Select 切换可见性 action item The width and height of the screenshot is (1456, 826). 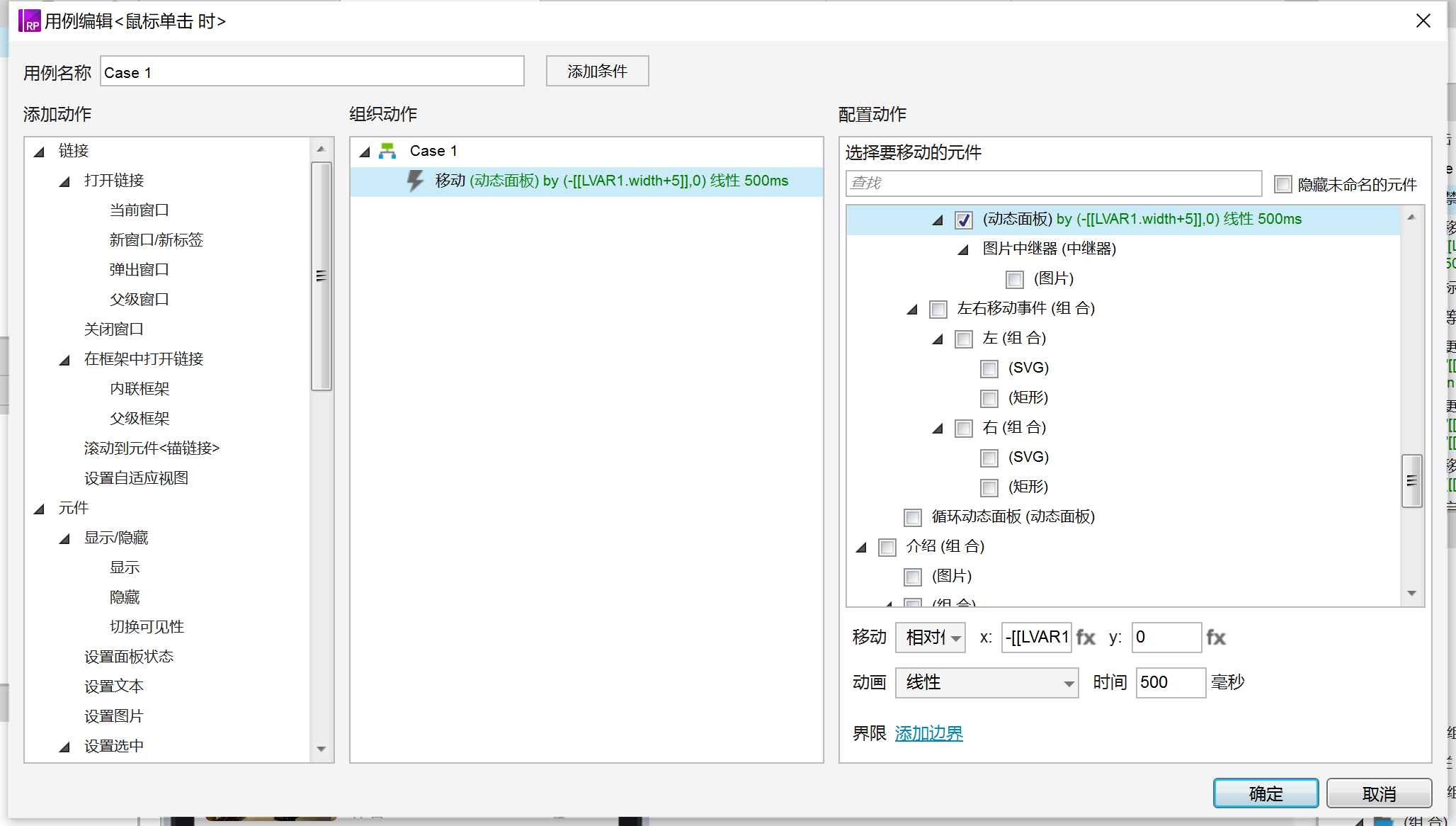tap(147, 627)
